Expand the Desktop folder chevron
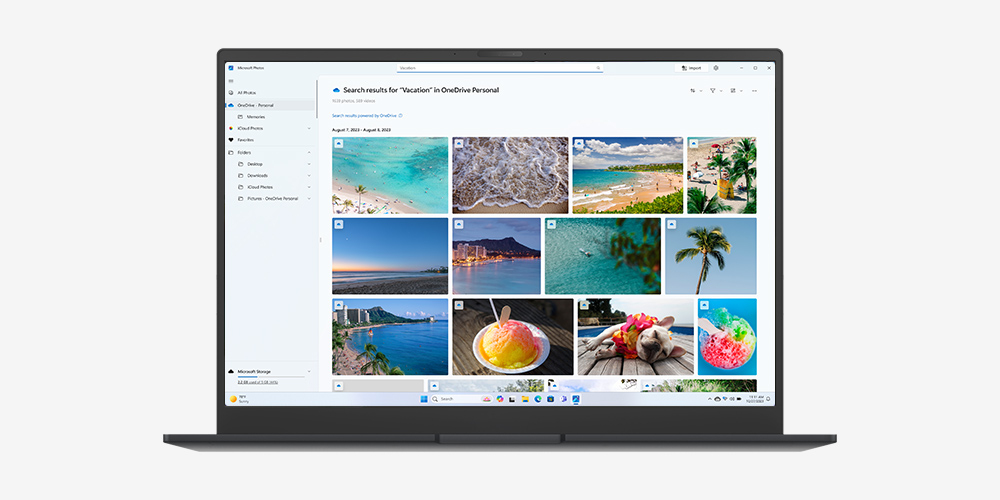Viewport: 1000px width, 500px height. [309, 164]
